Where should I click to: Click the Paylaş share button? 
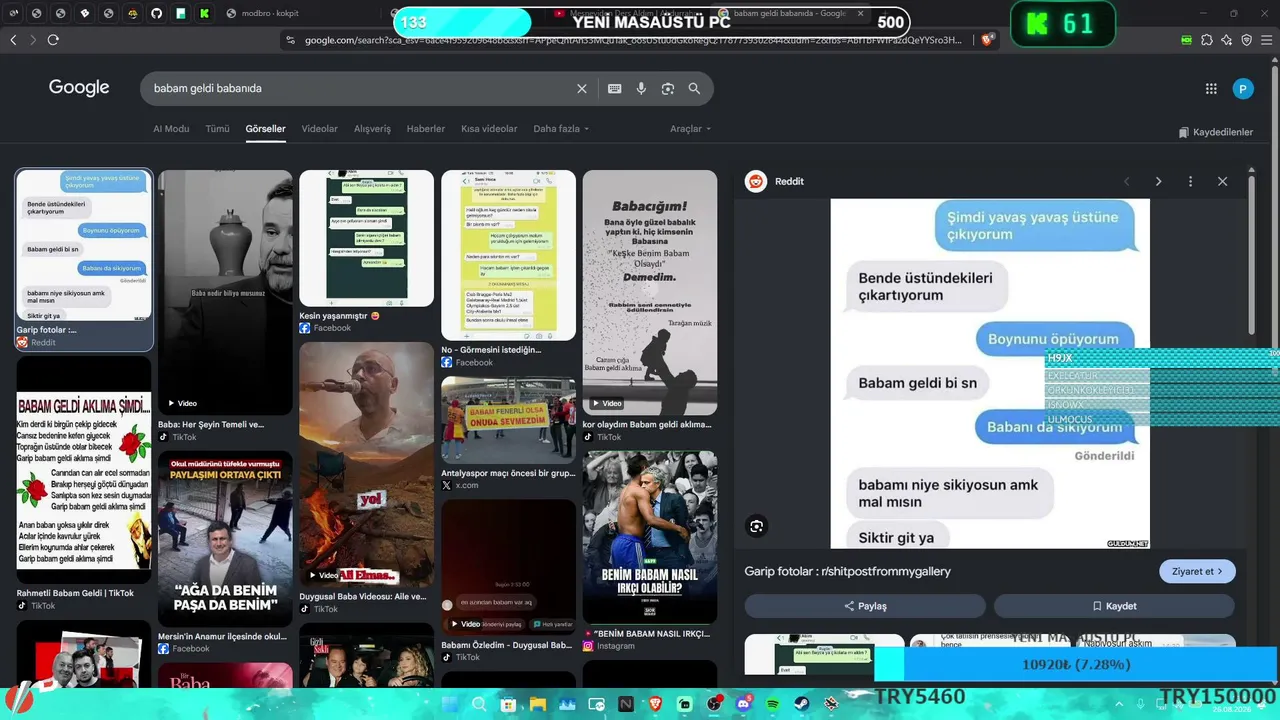(865, 606)
